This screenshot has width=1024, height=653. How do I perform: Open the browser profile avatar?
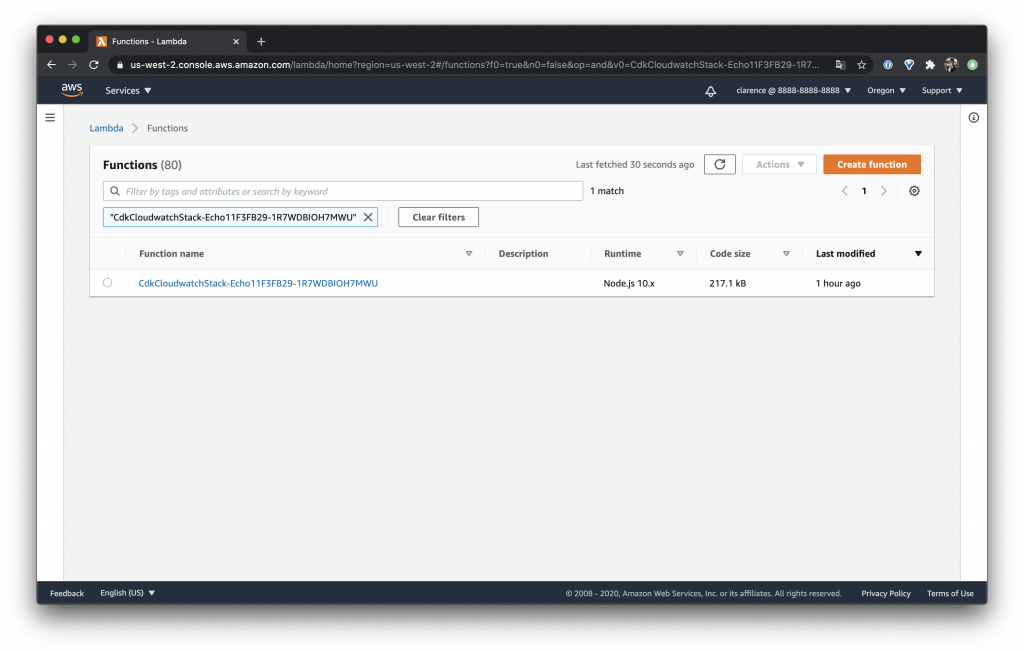[x=952, y=65]
